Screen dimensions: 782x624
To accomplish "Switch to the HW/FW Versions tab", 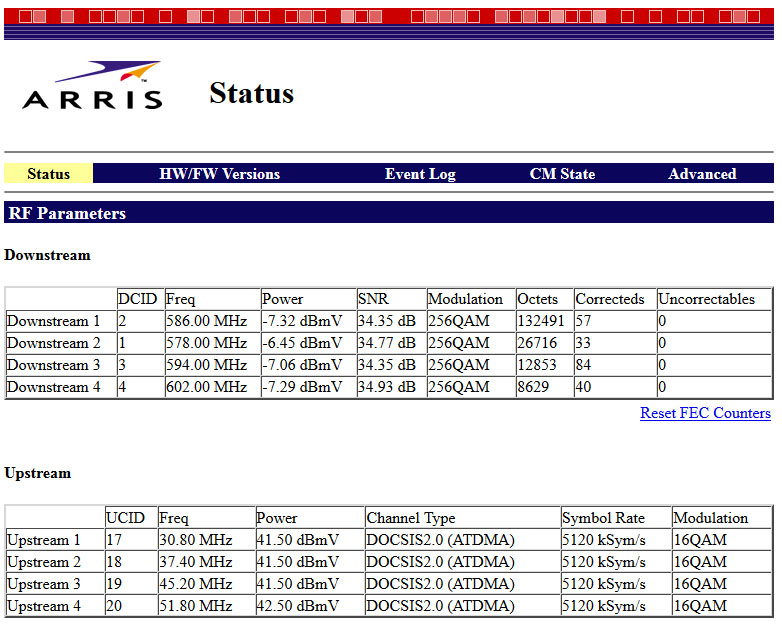I will point(219,174).
